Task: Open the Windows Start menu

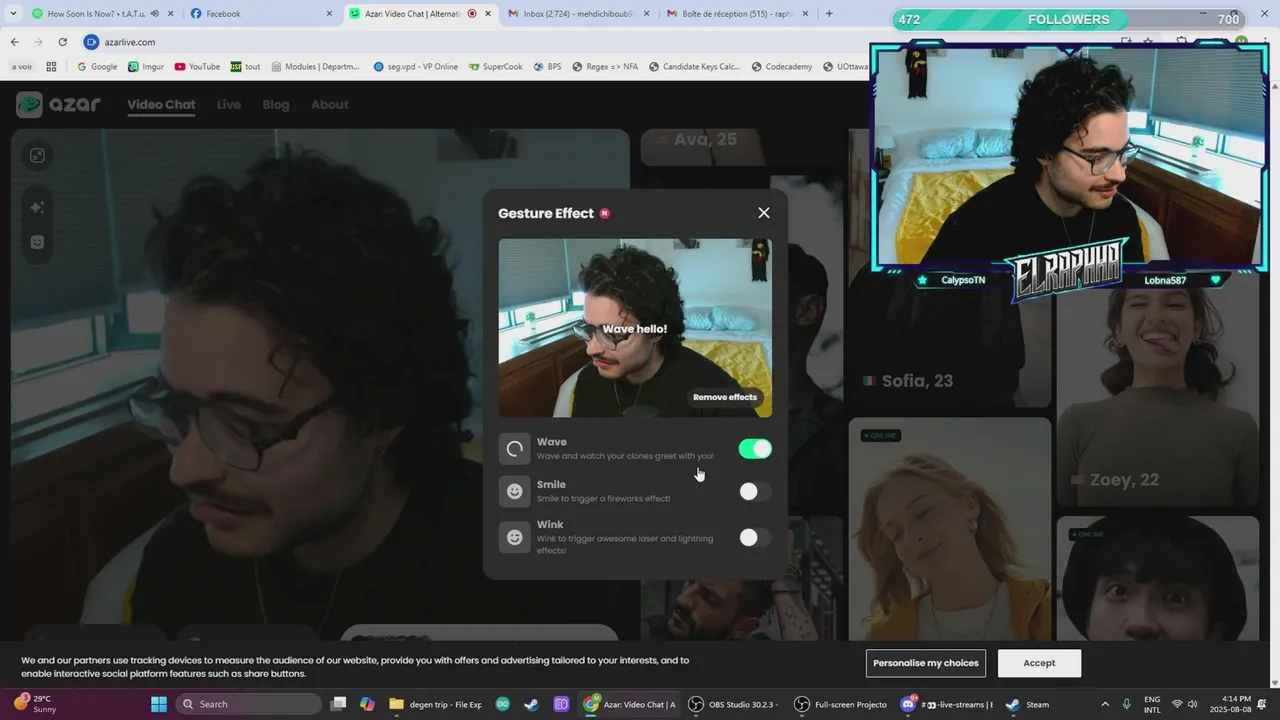Action: (x=159, y=704)
